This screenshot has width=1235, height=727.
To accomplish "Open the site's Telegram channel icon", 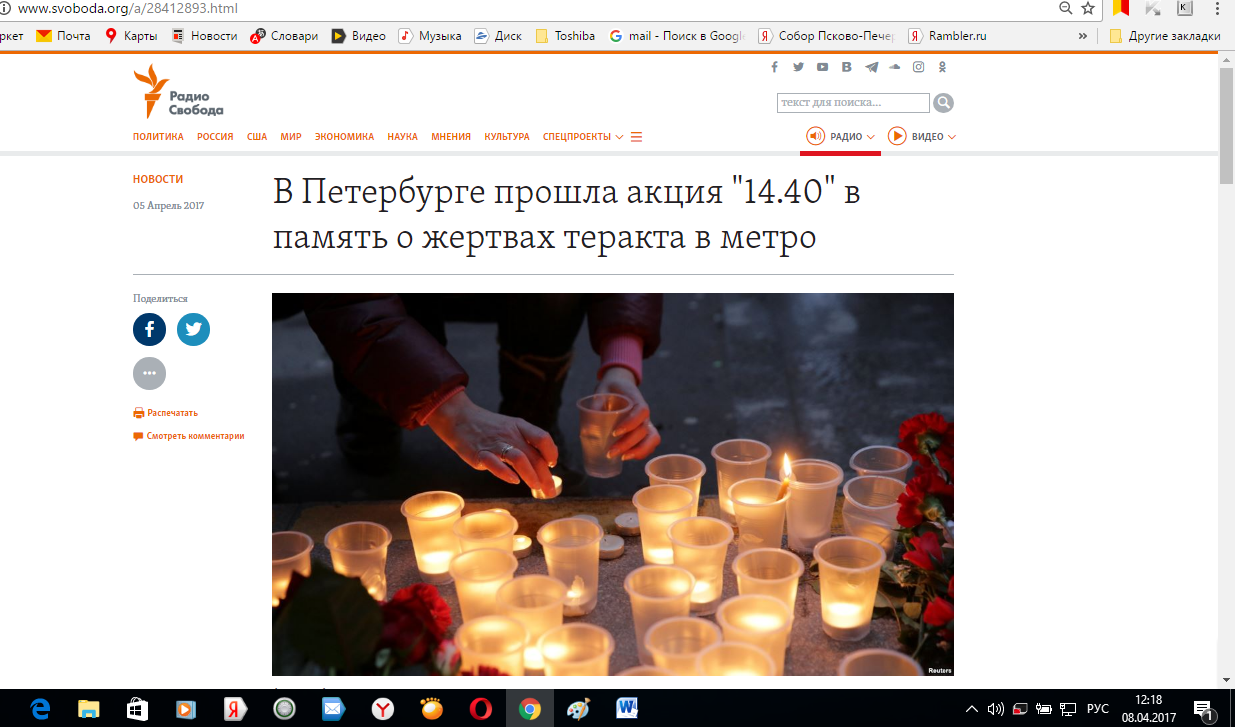I will pos(871,67).
